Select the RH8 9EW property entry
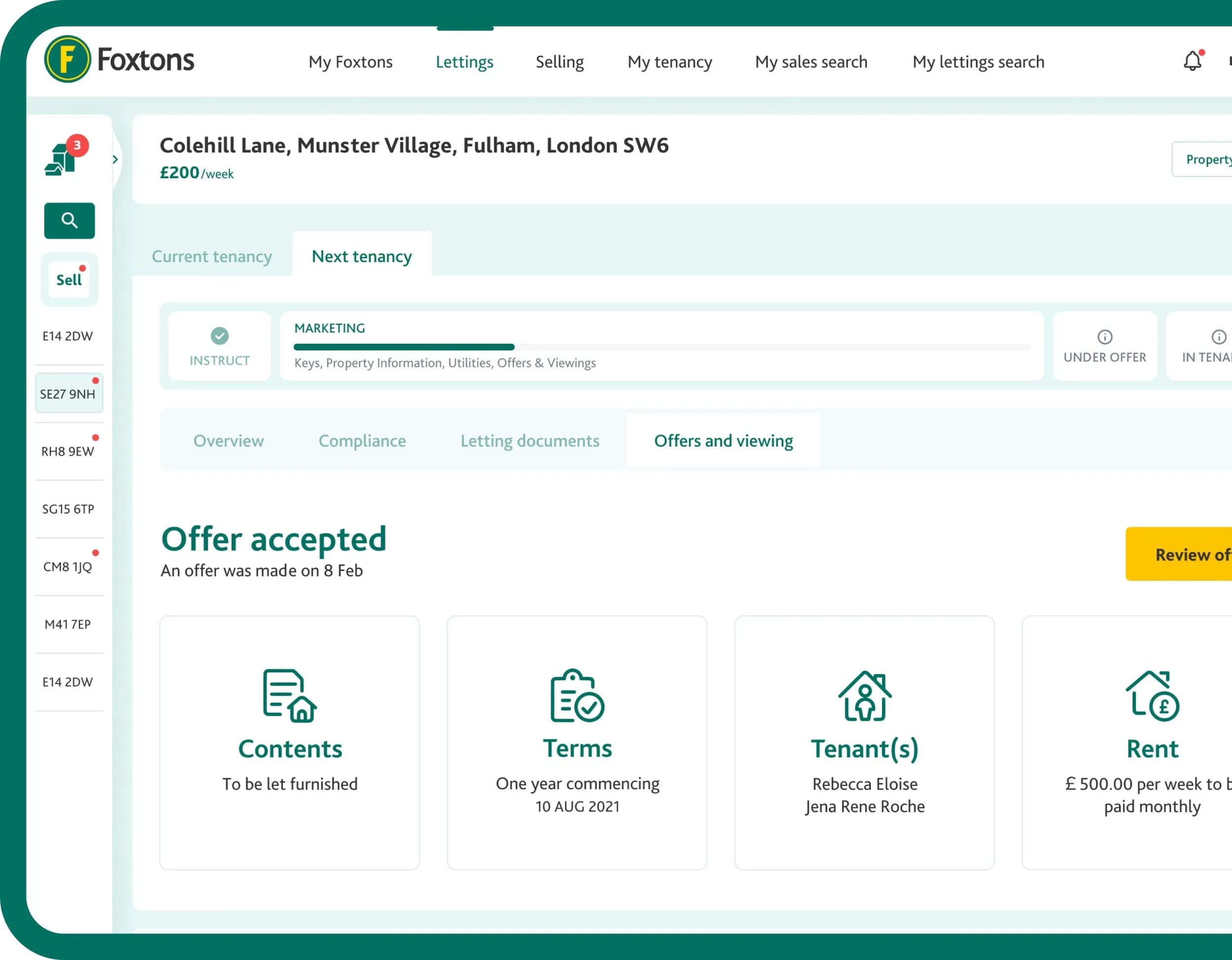Viewport: 1232px width, 960px height. click(x=68, y=452)
